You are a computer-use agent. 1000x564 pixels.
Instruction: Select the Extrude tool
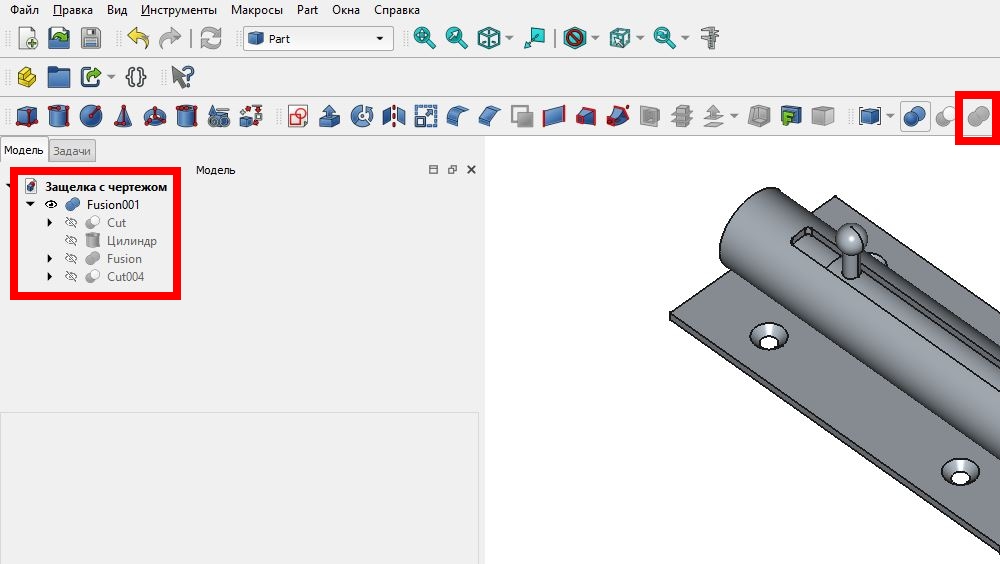point(329,116)
